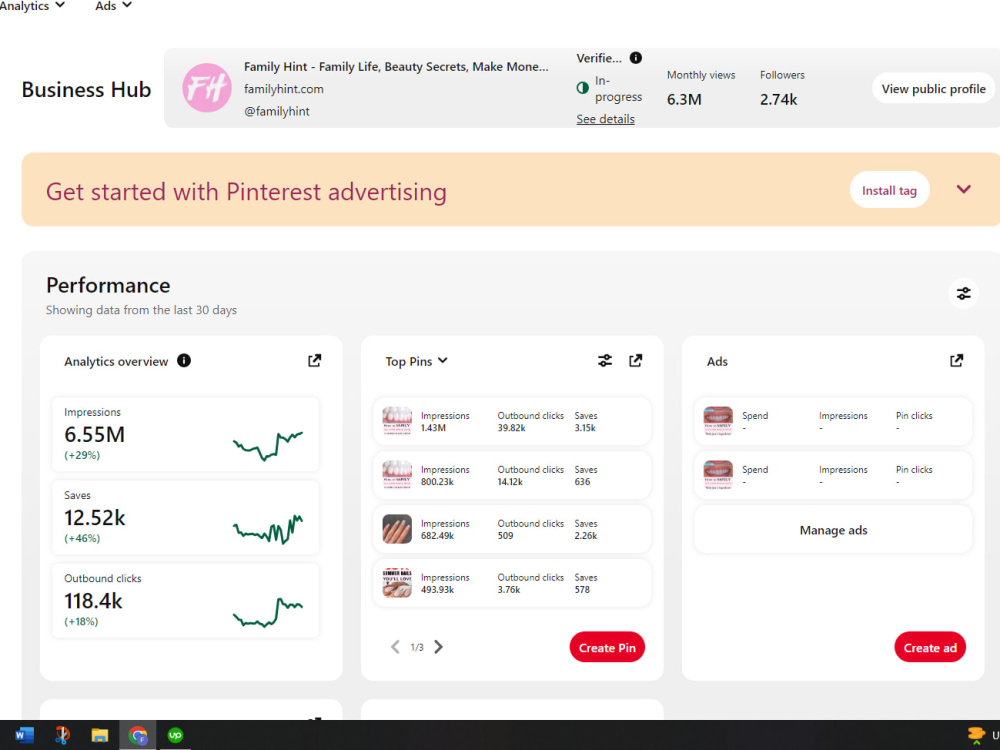Go to next Top Pins page
This screenshot has height=750, width=1000.
[438, 647]
